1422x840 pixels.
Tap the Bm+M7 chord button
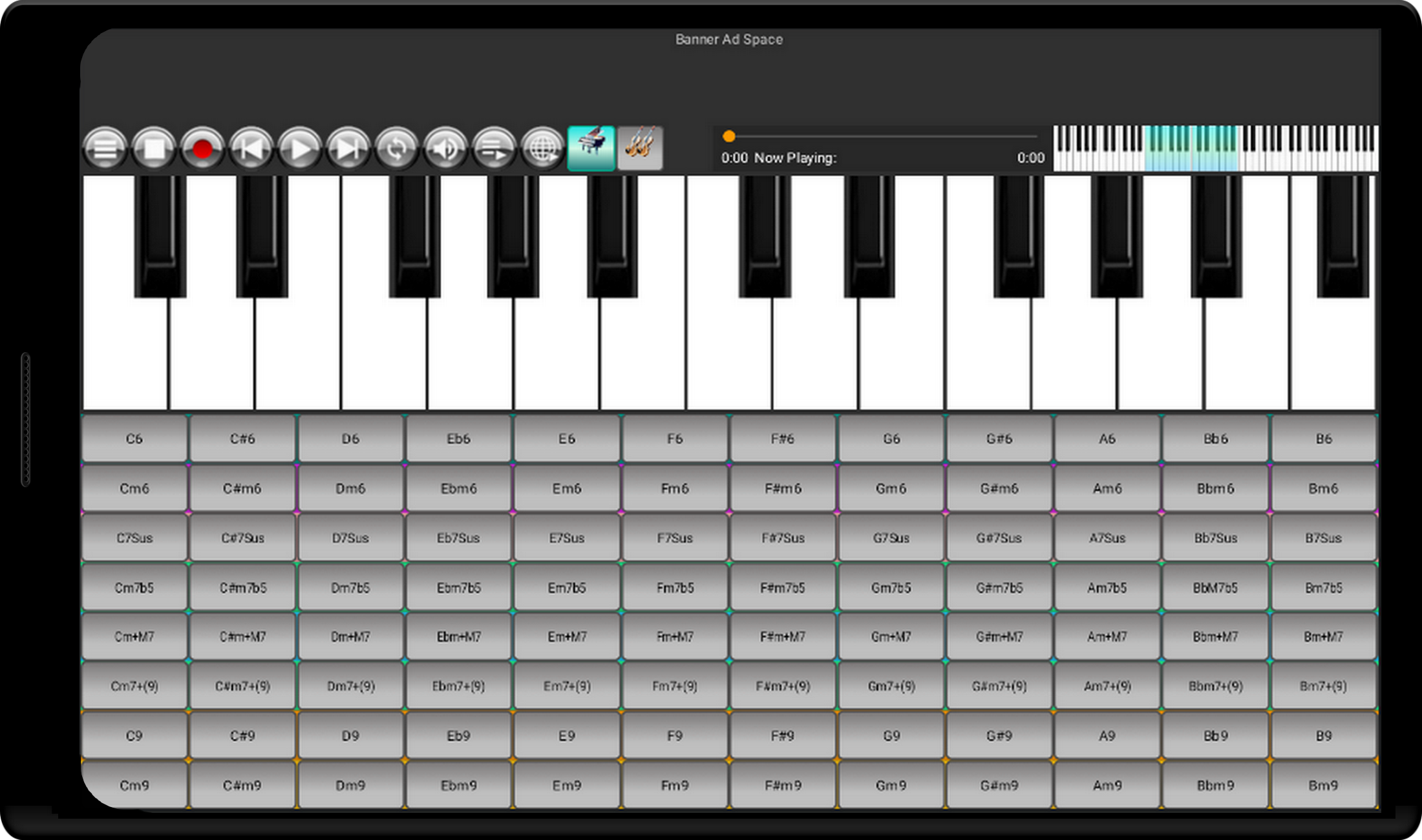[x=1324, y=636]
